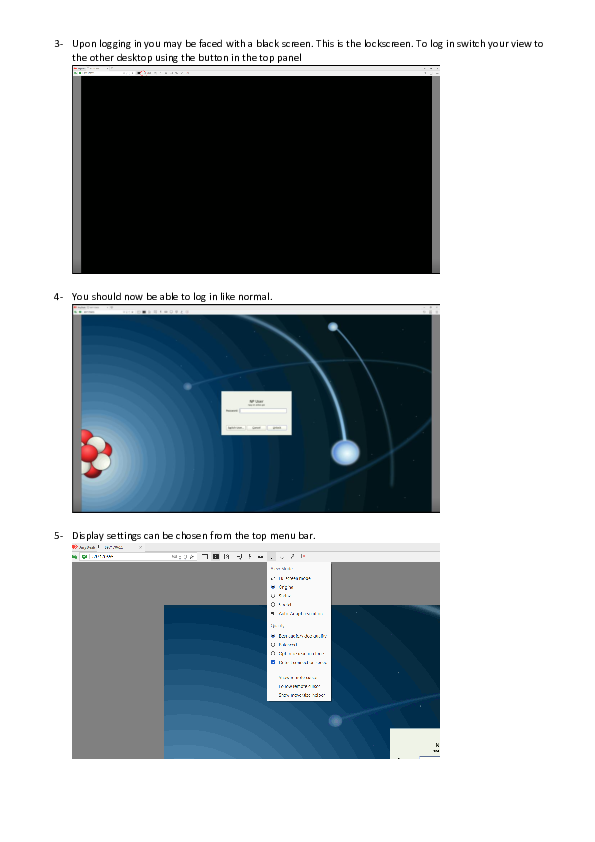Click the green connection status icon beside address

tap(84, 557)
